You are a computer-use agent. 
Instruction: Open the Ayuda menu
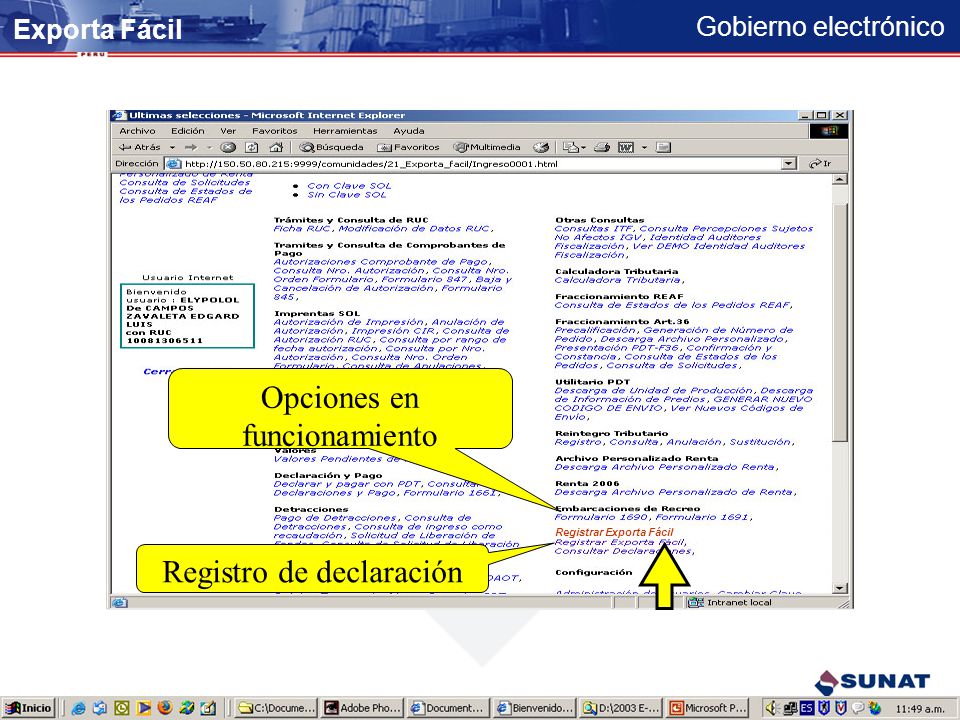point(409,131)
